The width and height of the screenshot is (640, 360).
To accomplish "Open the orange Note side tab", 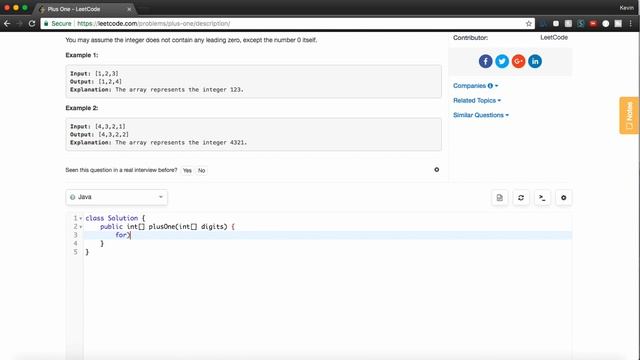I will 629,116.
